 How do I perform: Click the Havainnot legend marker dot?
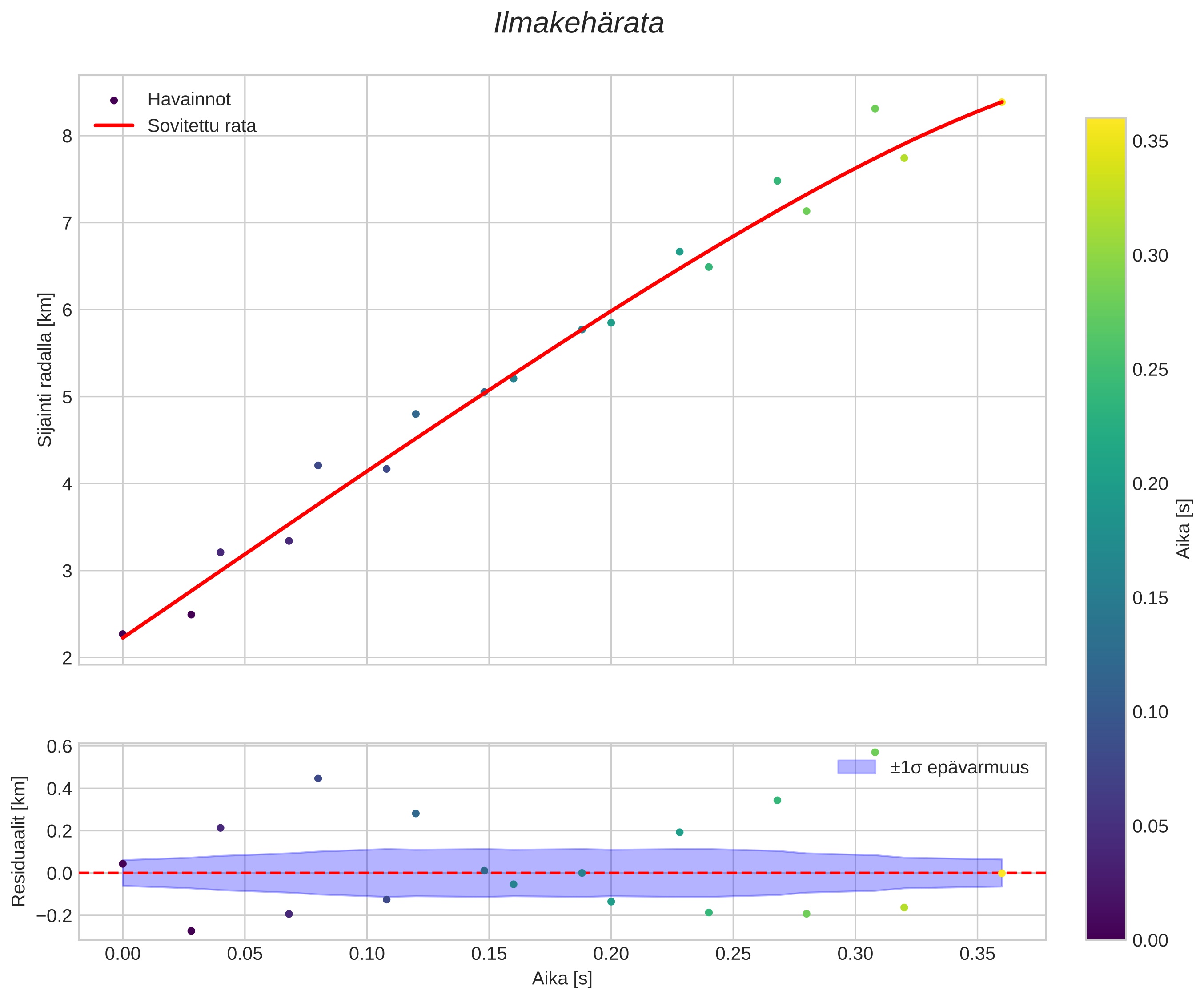[x=114, y=101]
